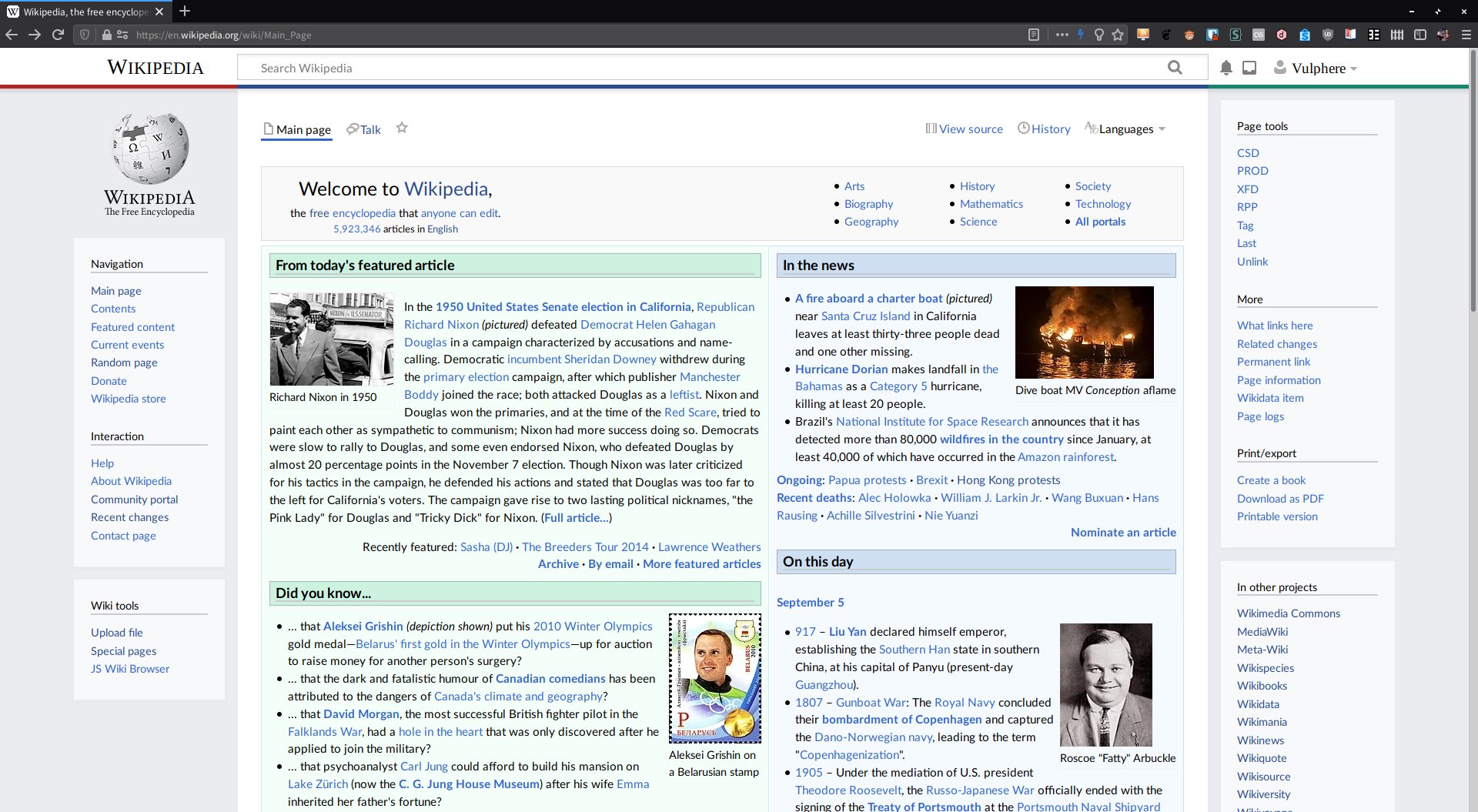
Task: Expand the Languages dropdown
Action: (1125, 129)
